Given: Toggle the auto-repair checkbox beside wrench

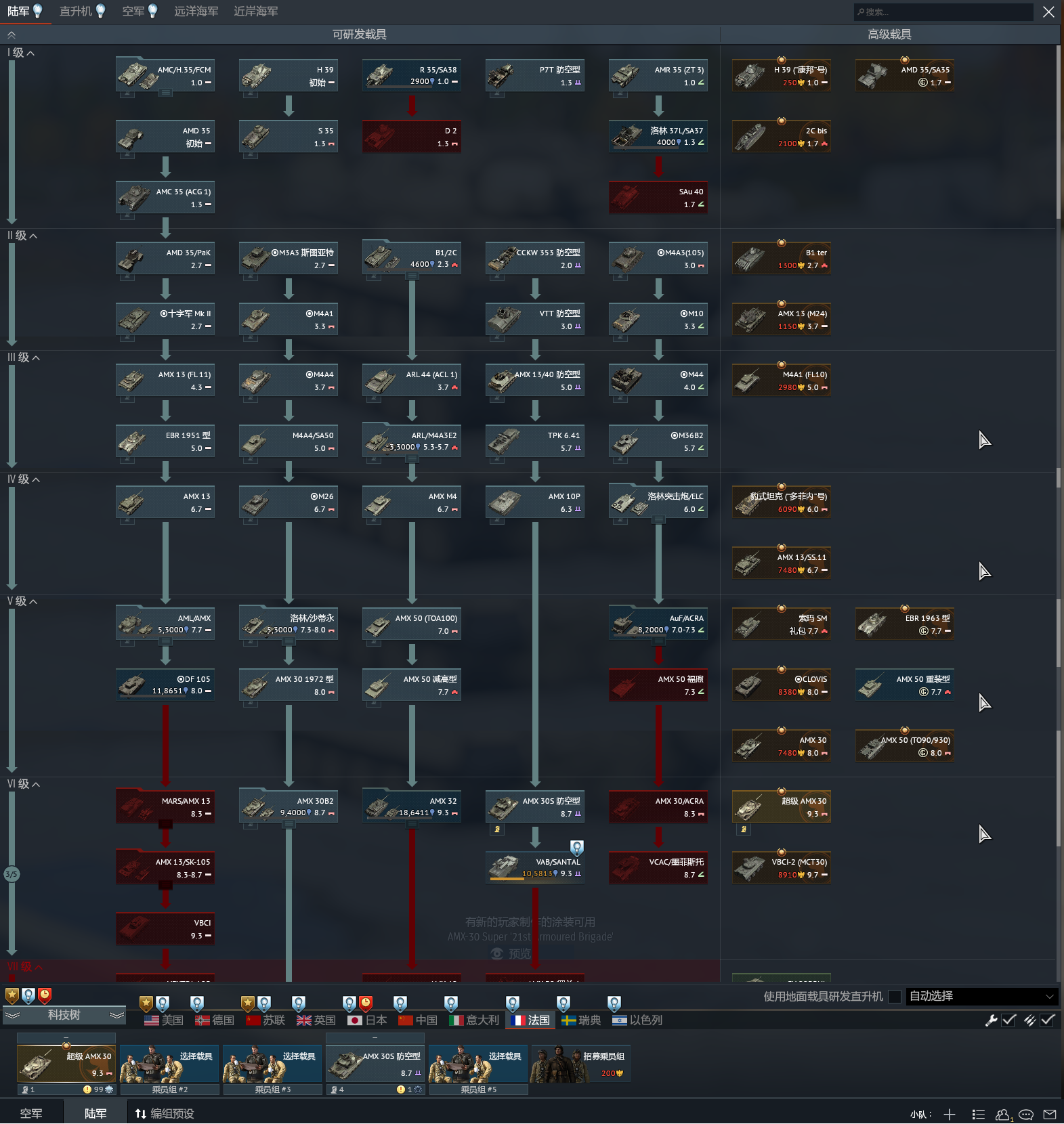Looking at the screenshot, I should coord(1008,1020).
